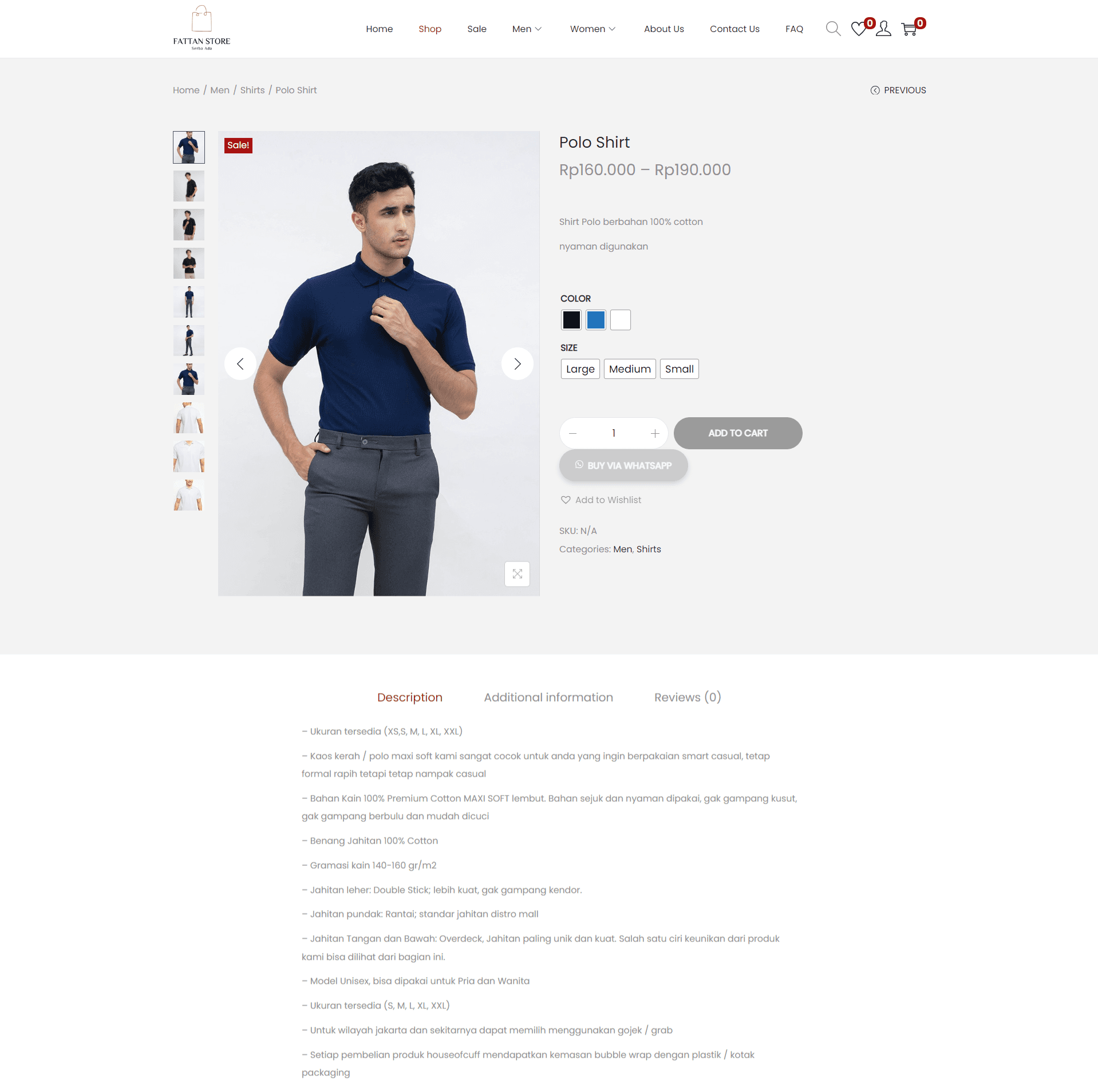The height and width of the screenshot is (1092, 1098).
Task: Click the Fattan Store logo
Action: coord(202,29)
